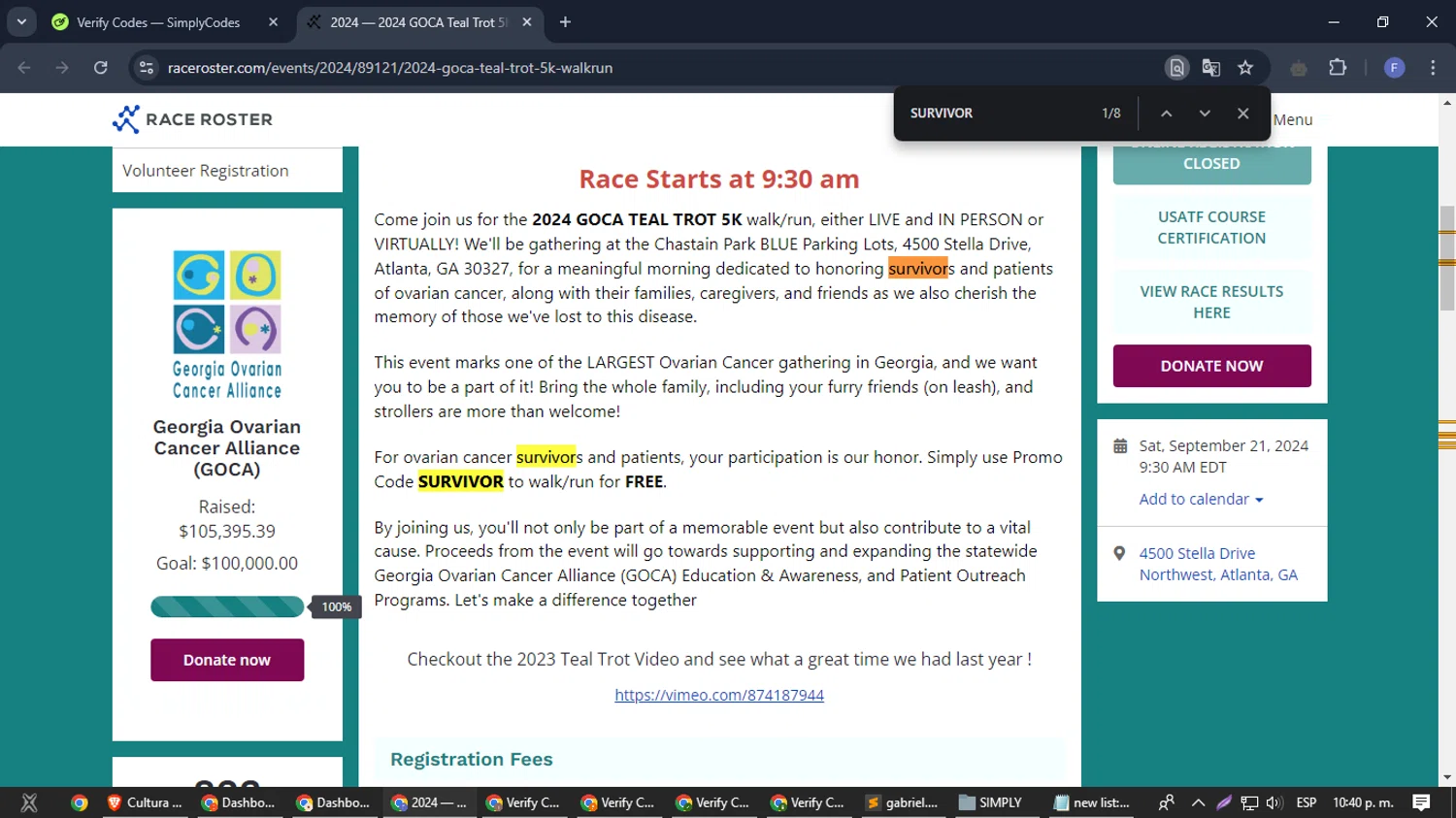Click the raceroster.com URL in the address bar

click(389, 68)
